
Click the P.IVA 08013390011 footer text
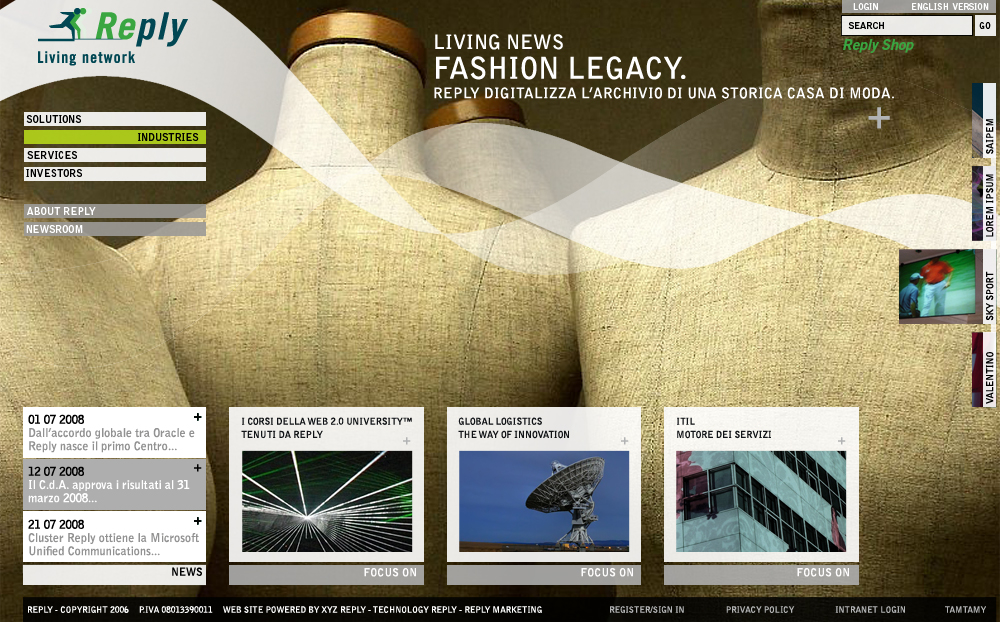pyautogui.click(x=175, y=610)
